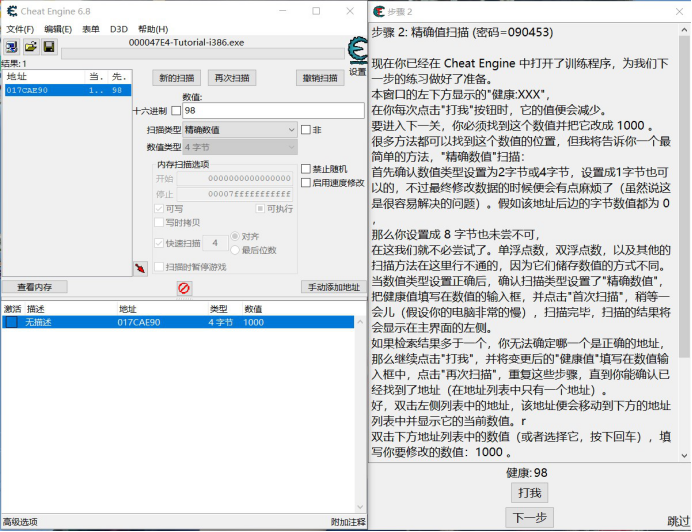692x532 pixels.
Task: Toggle the 写时拷贝 checkbox
Action: click(159, 223)
